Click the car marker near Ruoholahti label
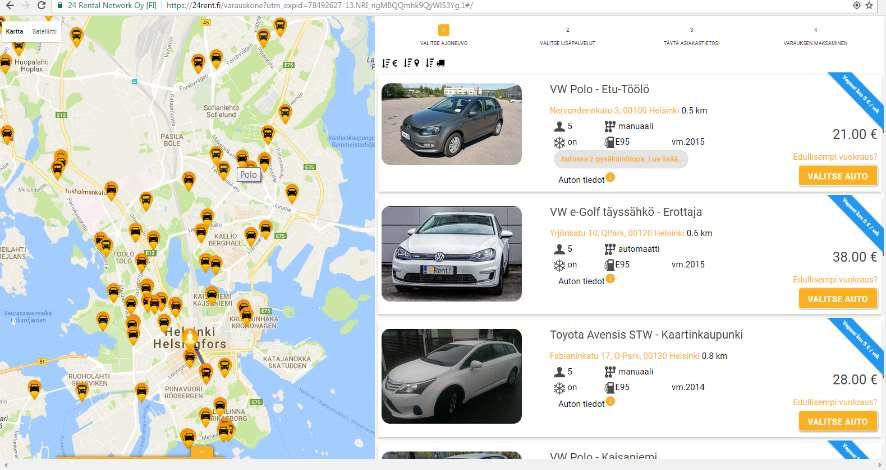The height and width of the screenshot is (470, 886). pos(81,389)
